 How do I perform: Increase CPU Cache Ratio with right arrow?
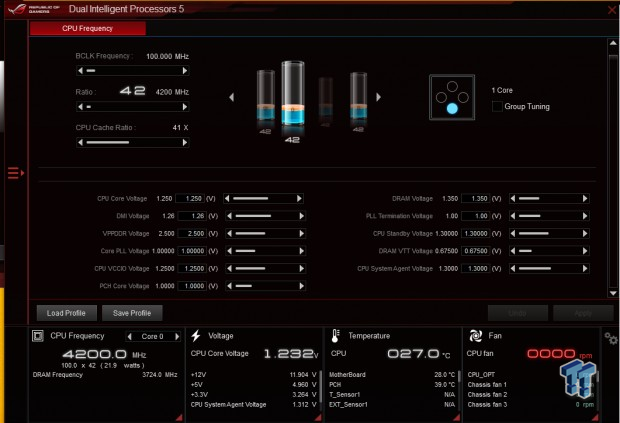[185, 142]
